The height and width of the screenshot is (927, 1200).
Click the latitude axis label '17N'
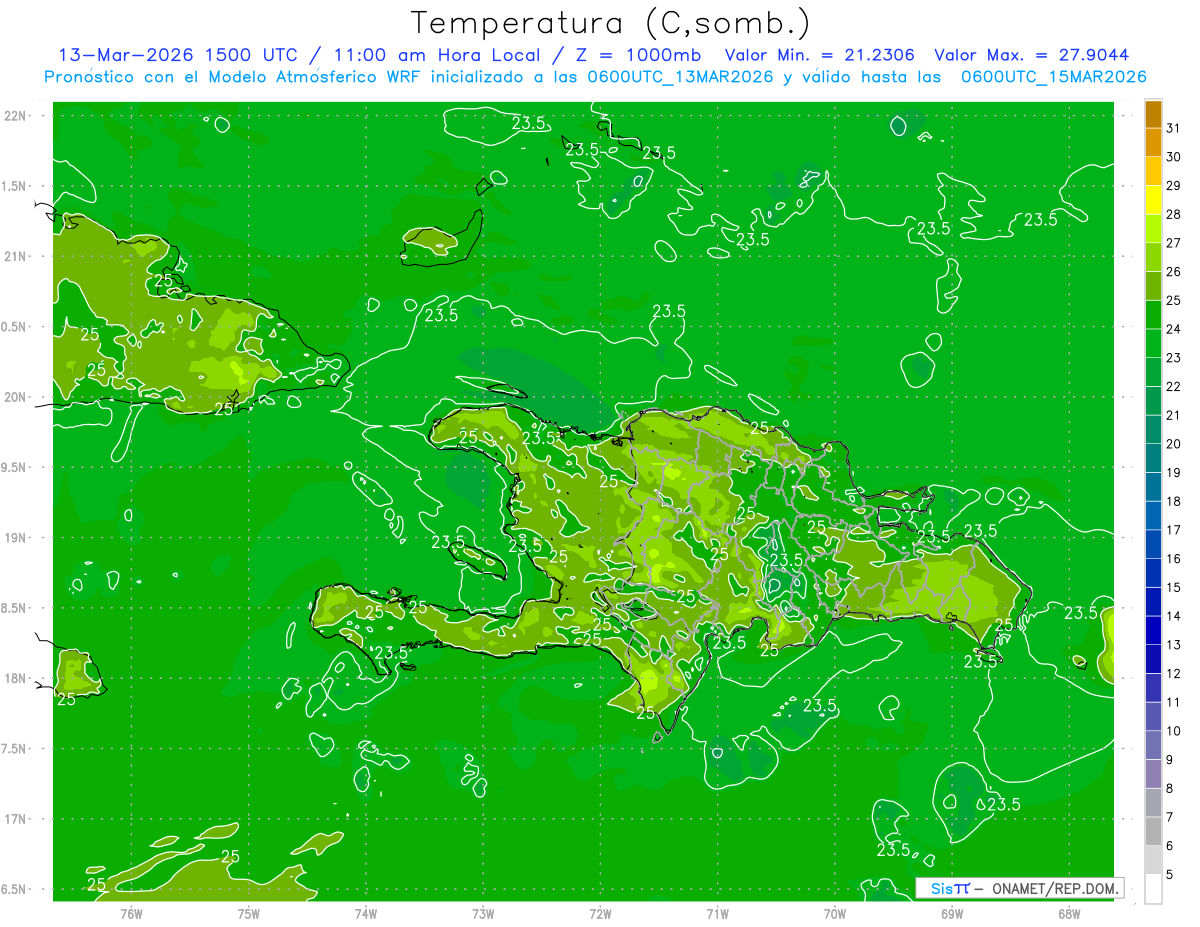(16, 819)
